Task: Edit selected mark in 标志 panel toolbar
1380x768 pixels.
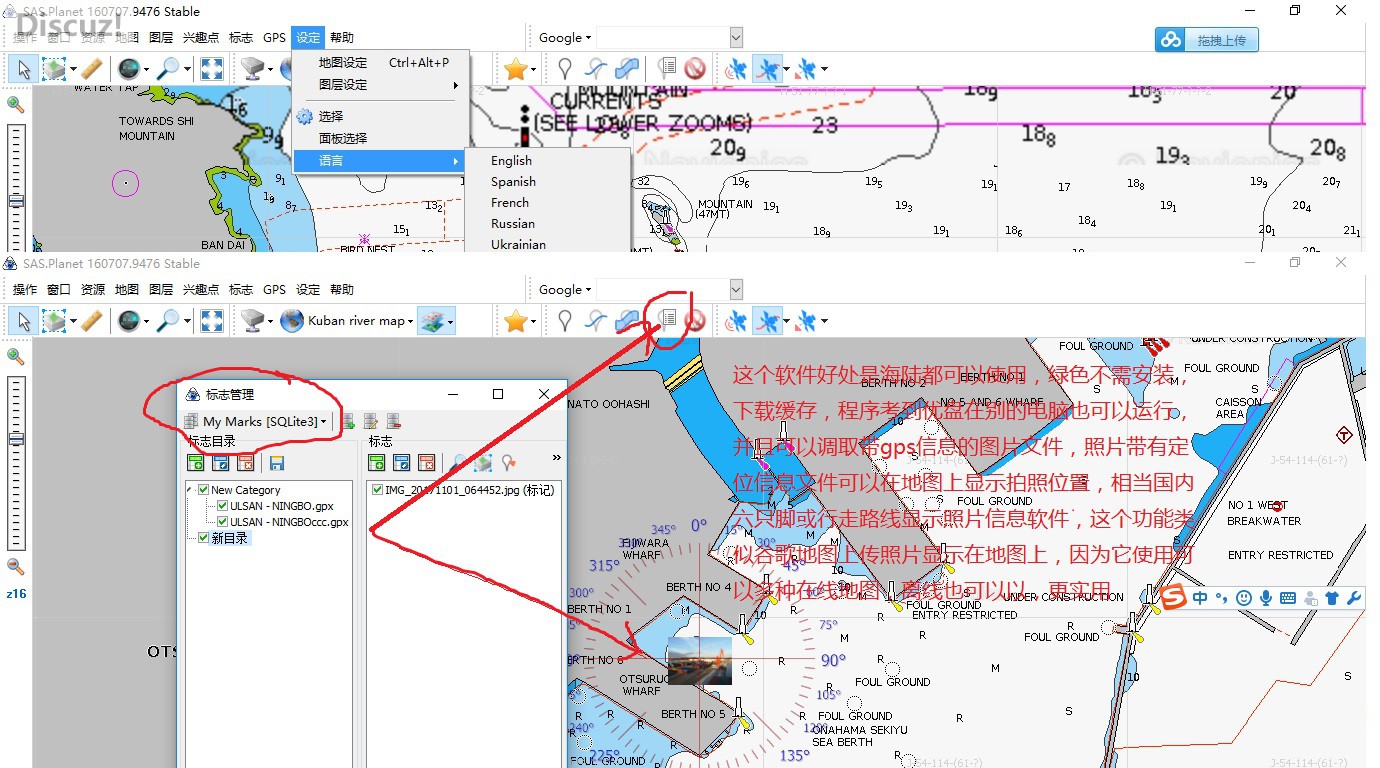Action: (402, 462)
